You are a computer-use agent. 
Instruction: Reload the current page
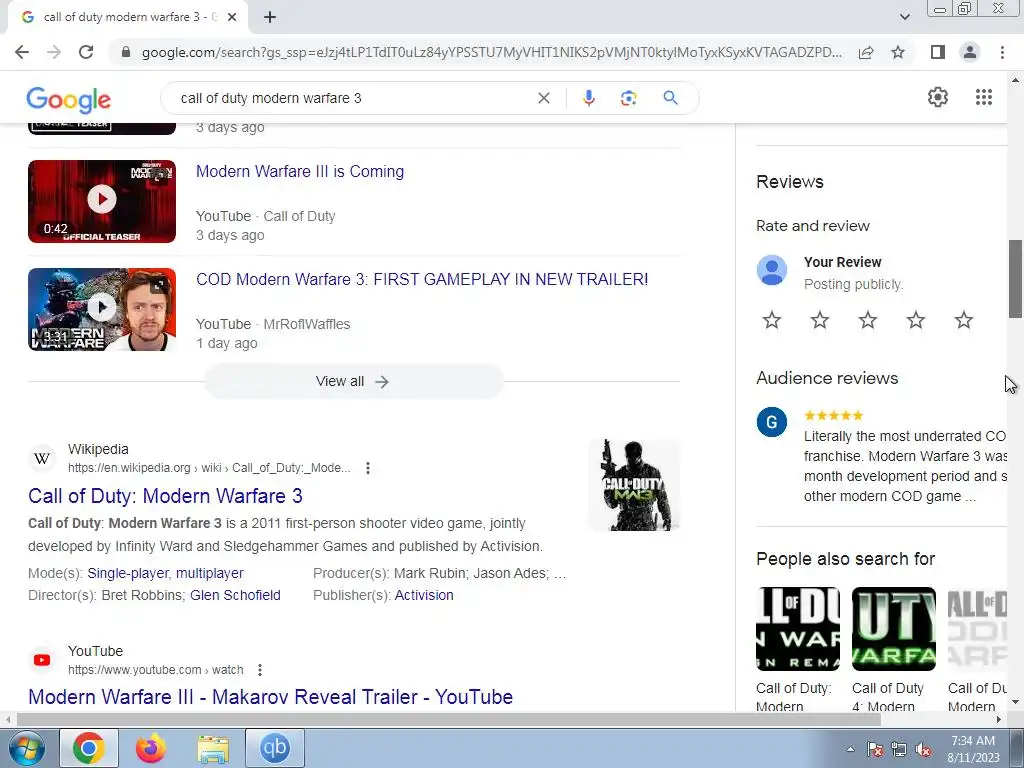(x=86, y=52)
